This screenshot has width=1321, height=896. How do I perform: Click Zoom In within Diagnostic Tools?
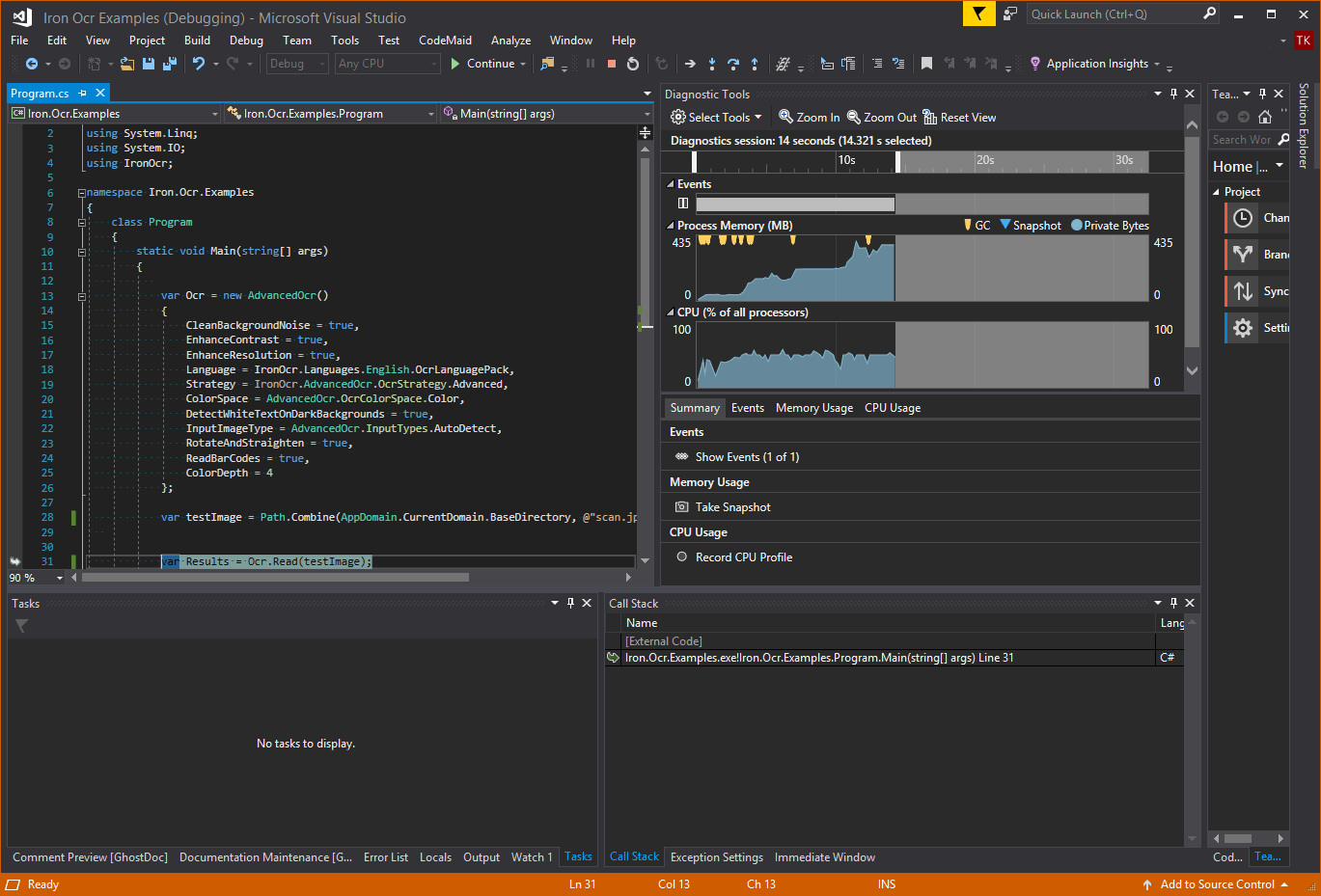tap(809, 117)
